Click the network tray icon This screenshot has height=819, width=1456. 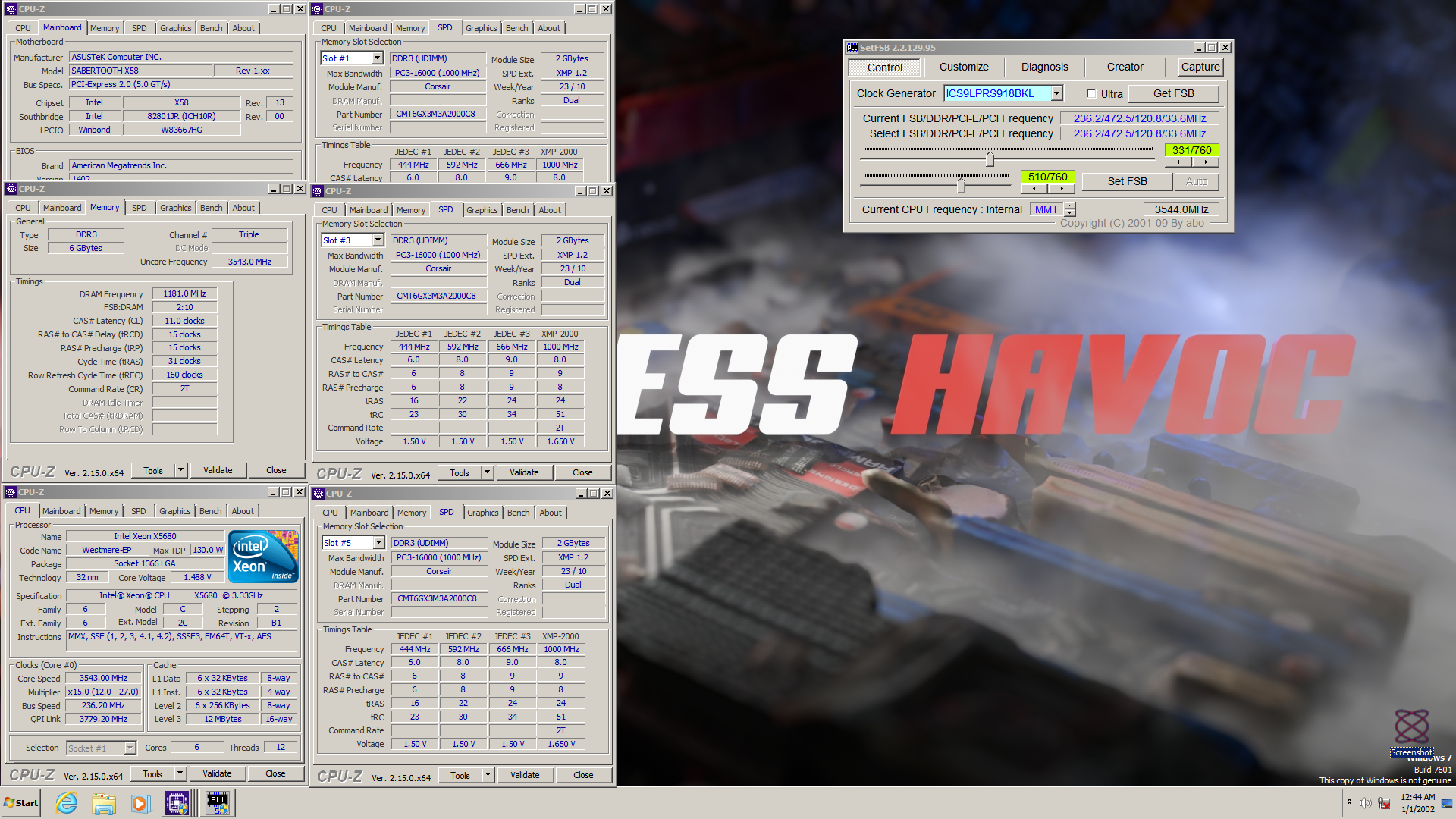pos(1384,803)
